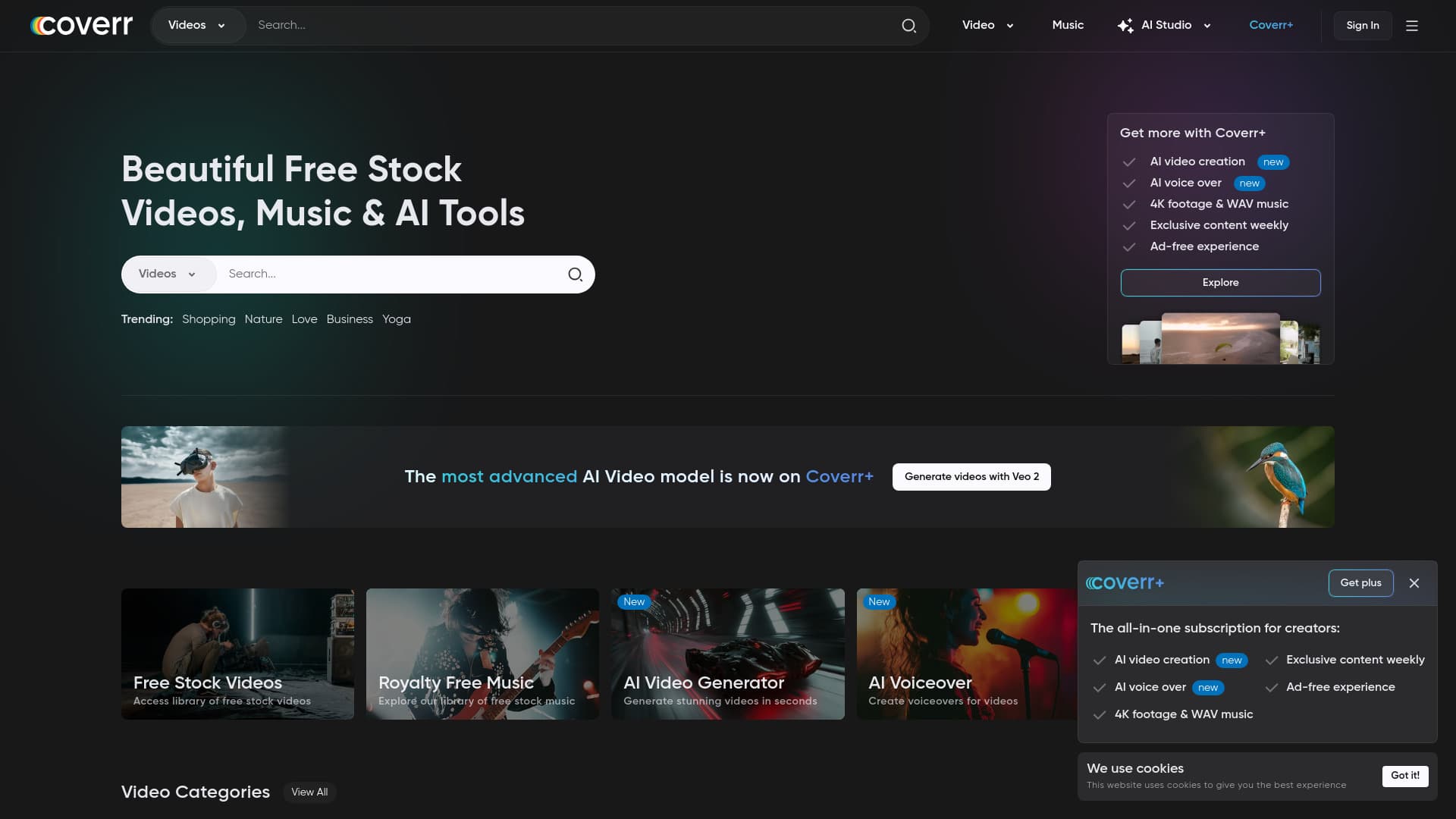This screenshot has height=819, width=1456.
Task: Open the AI Video Generator card
Action: tap(727, 654)
